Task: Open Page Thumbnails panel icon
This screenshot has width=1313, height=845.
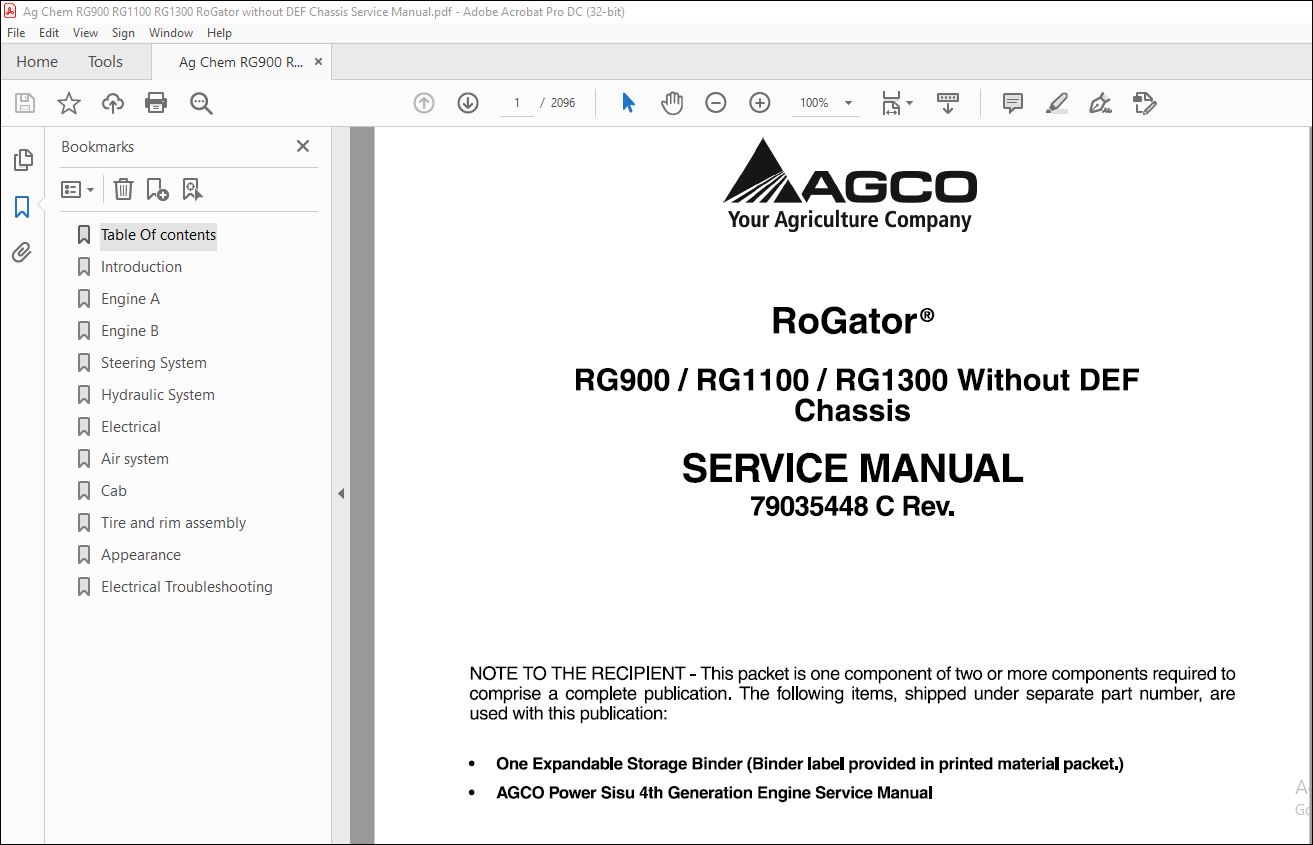Action: [22, 160]
